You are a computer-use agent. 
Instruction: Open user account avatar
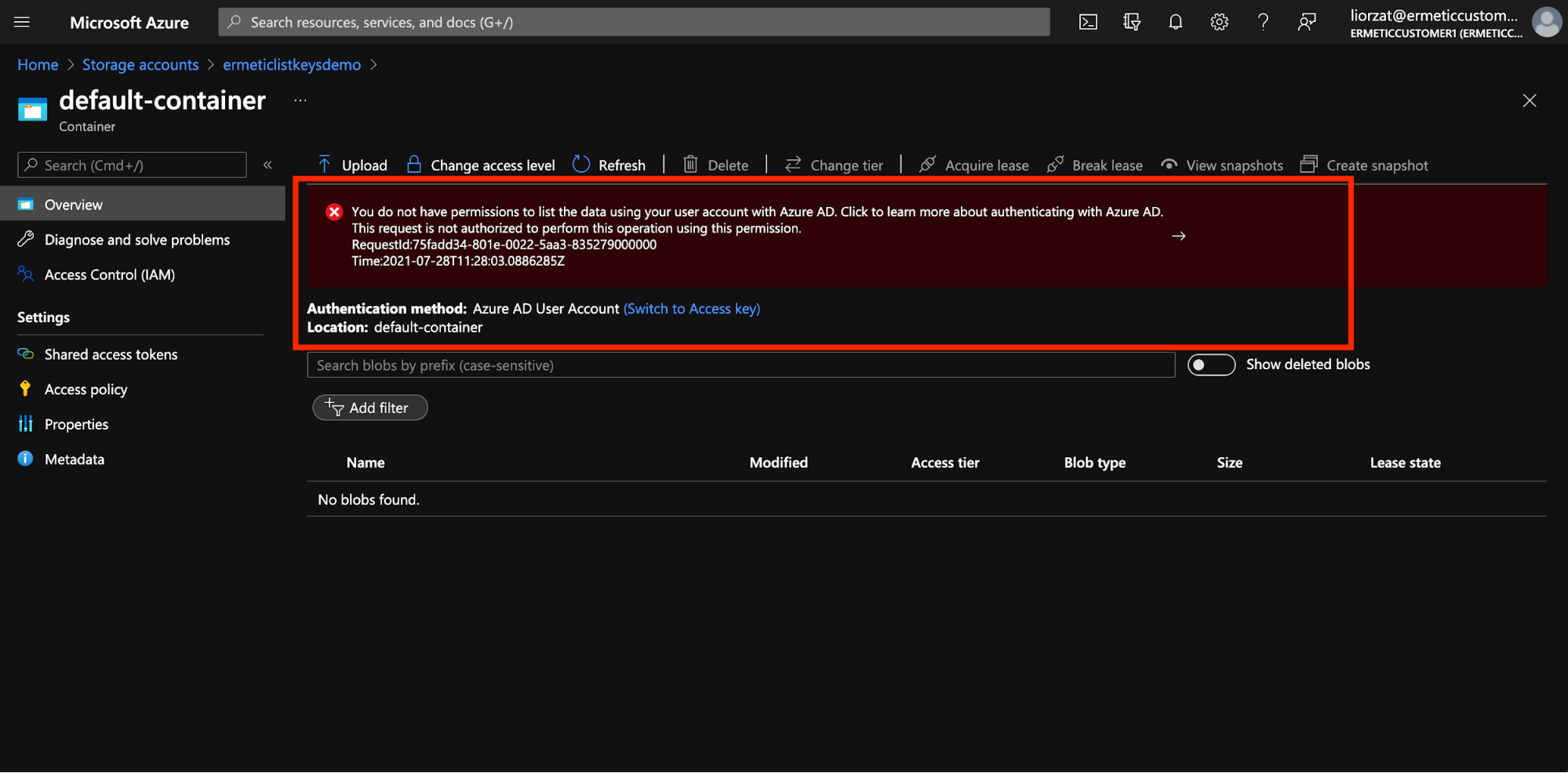[1547, 22]
